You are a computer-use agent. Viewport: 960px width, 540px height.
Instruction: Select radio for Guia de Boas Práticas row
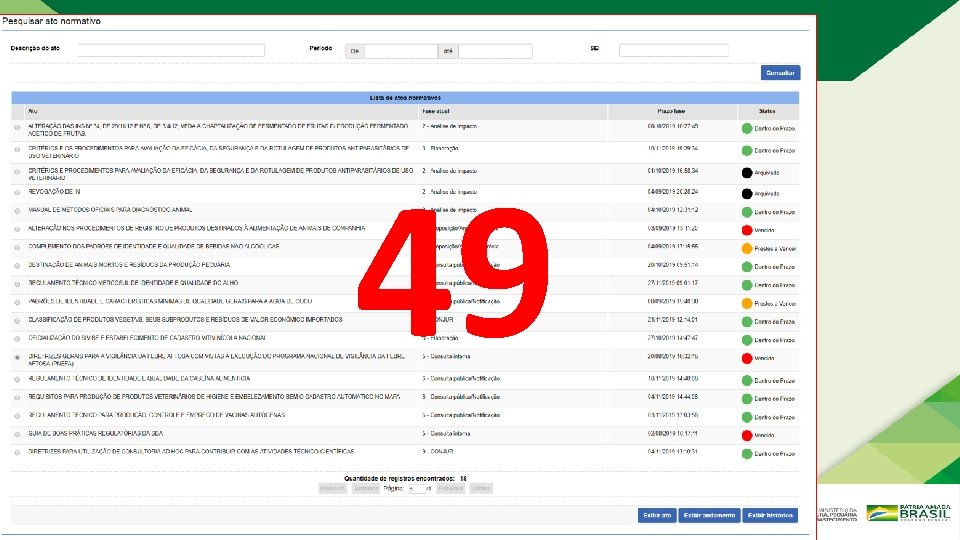17,435
